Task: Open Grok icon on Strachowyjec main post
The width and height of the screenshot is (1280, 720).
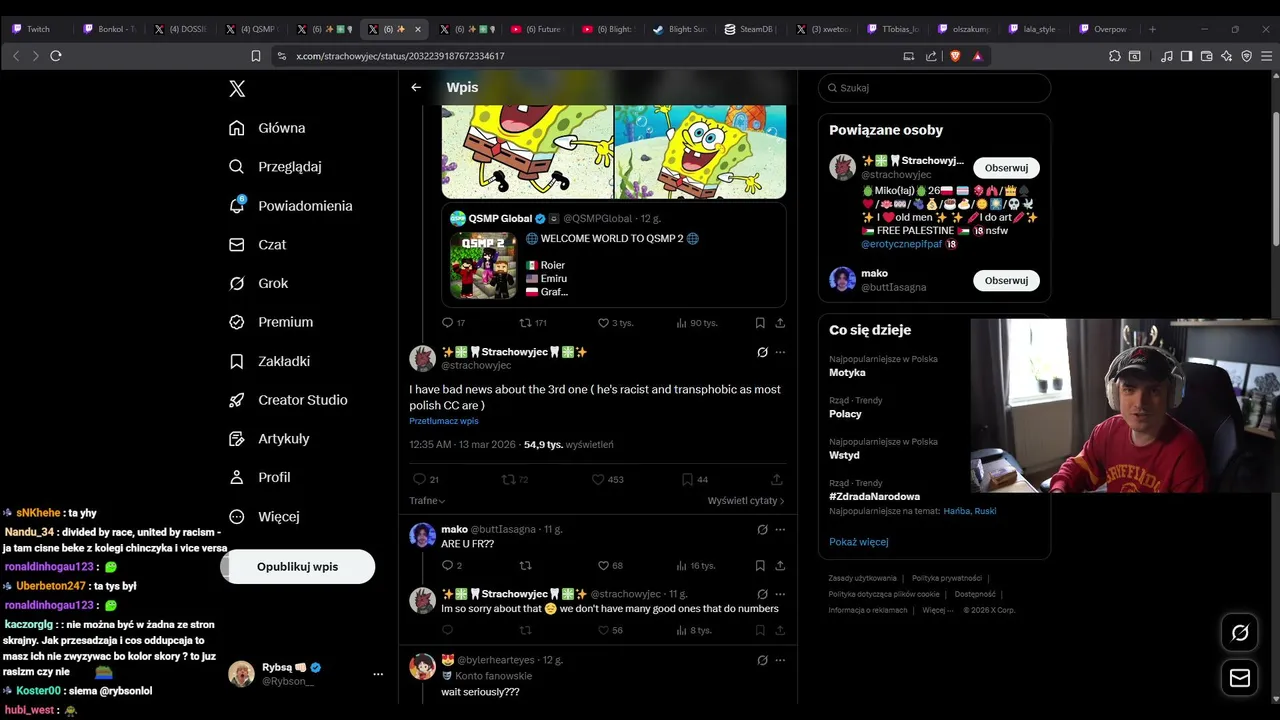Action: (762, 352)
